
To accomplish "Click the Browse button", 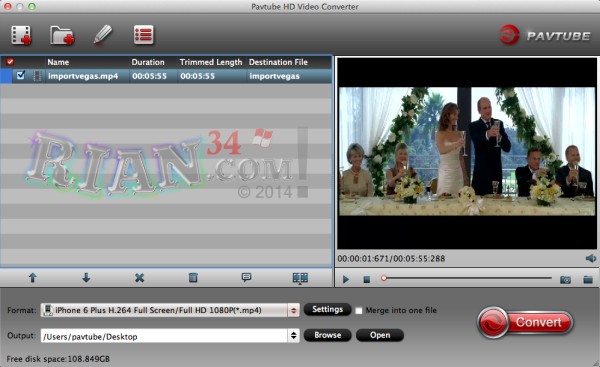I will pos(328,335).
